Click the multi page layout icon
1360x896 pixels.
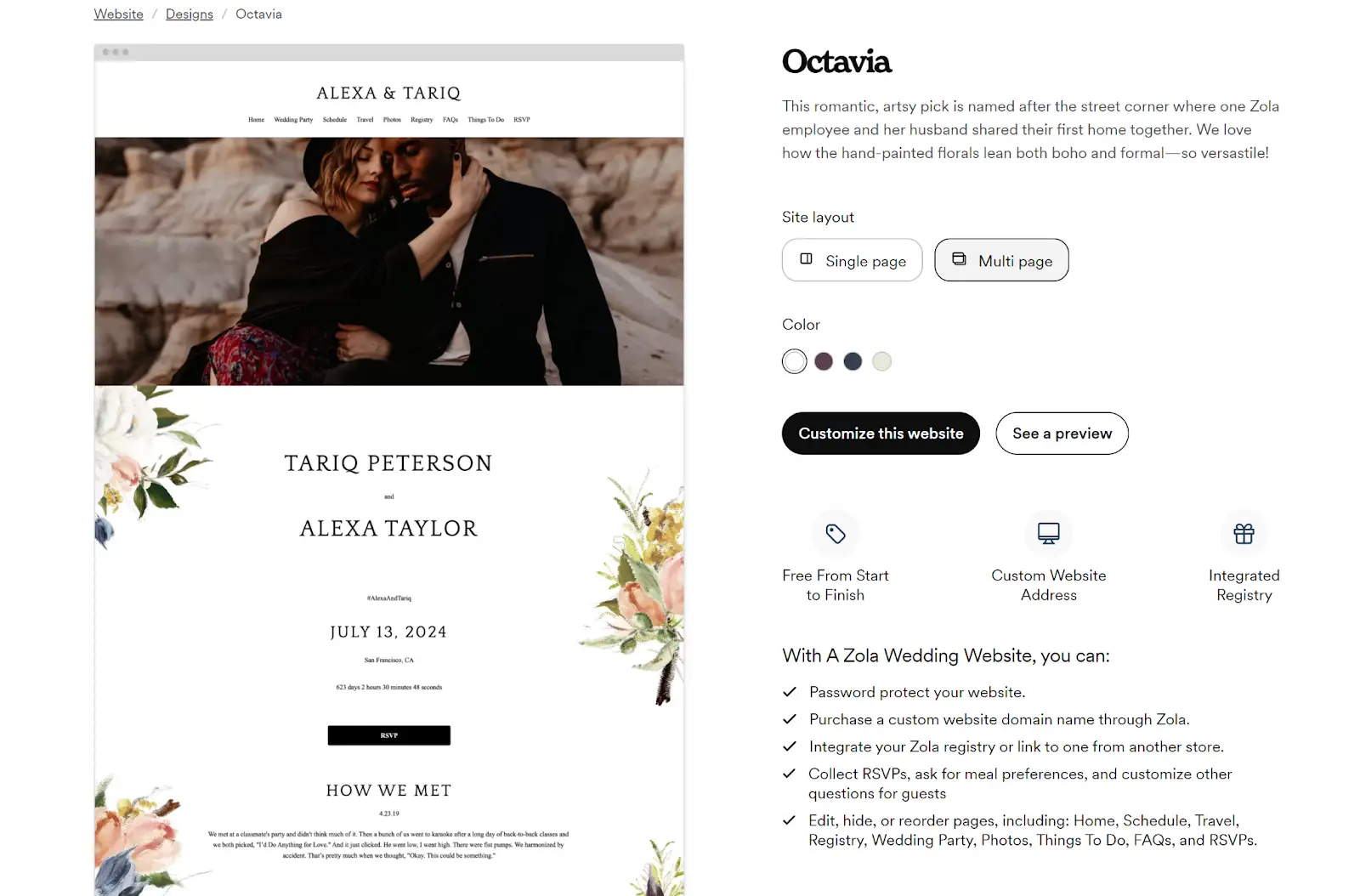tap(959, 259)
